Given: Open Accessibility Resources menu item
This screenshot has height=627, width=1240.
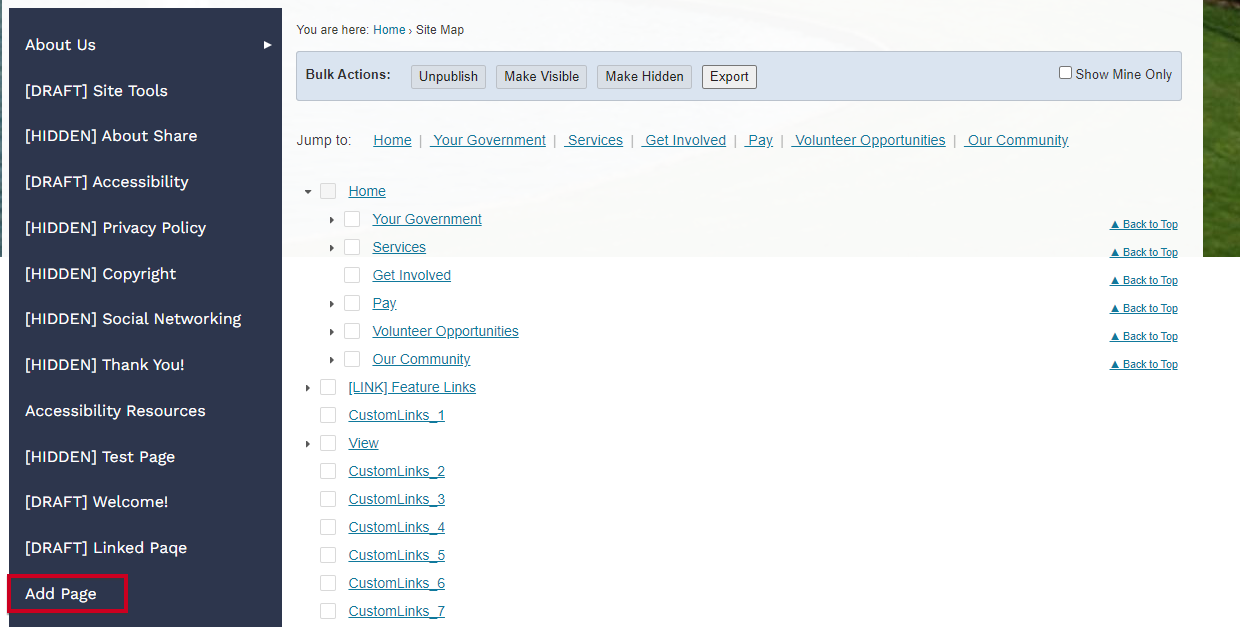Looking at the screenshot, I should pyautogui.click(x=115, y=411).
